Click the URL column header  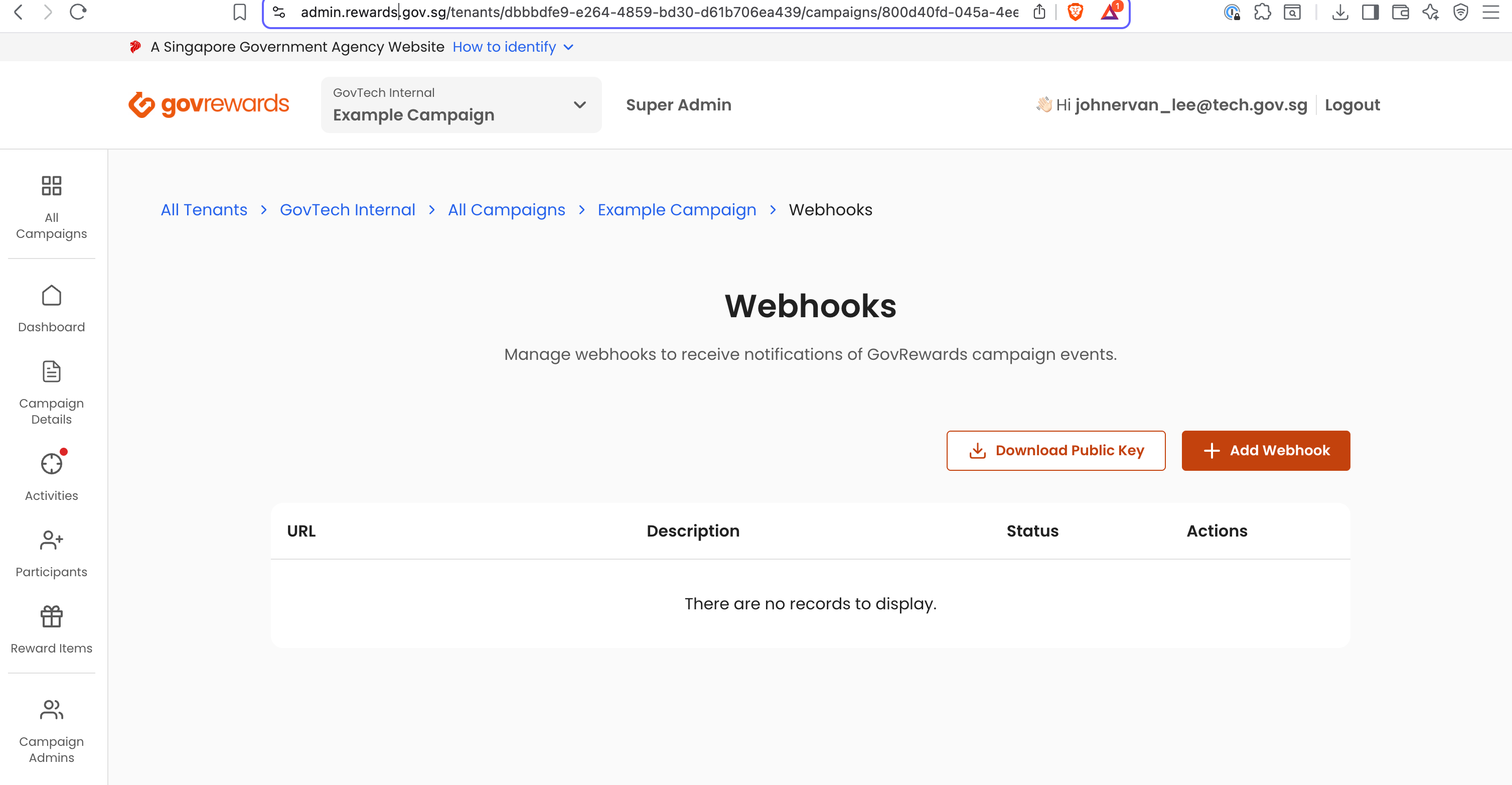[x=301, y=531]
